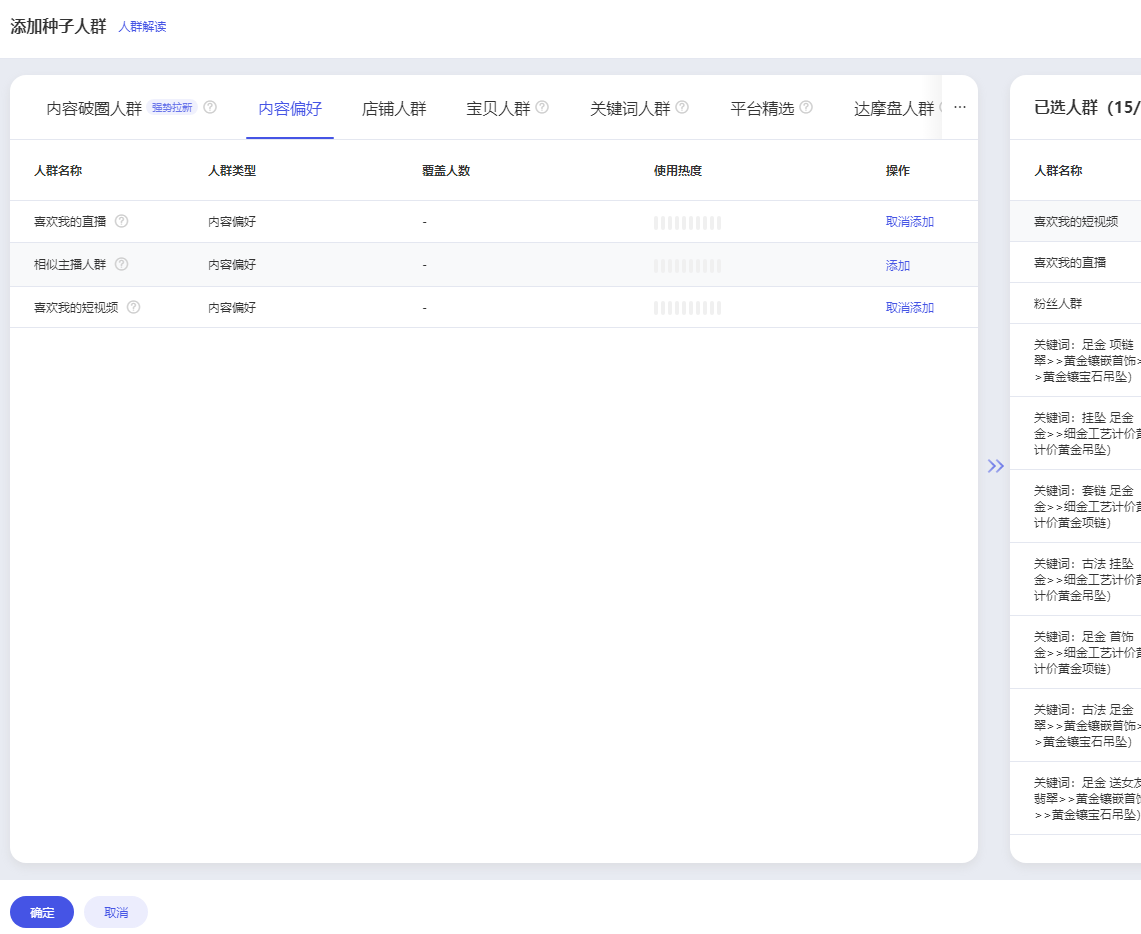Select the 内容破圈人群 tab
This screenshot has height=934, width=1141.
coord(94,109)
